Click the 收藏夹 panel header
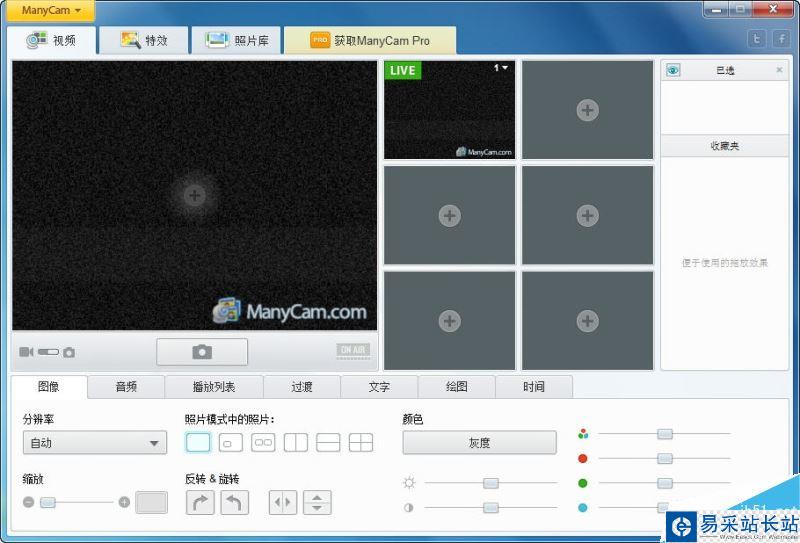Image resolution: width=800 pixels, height=543 pixels. coord(724,146)
